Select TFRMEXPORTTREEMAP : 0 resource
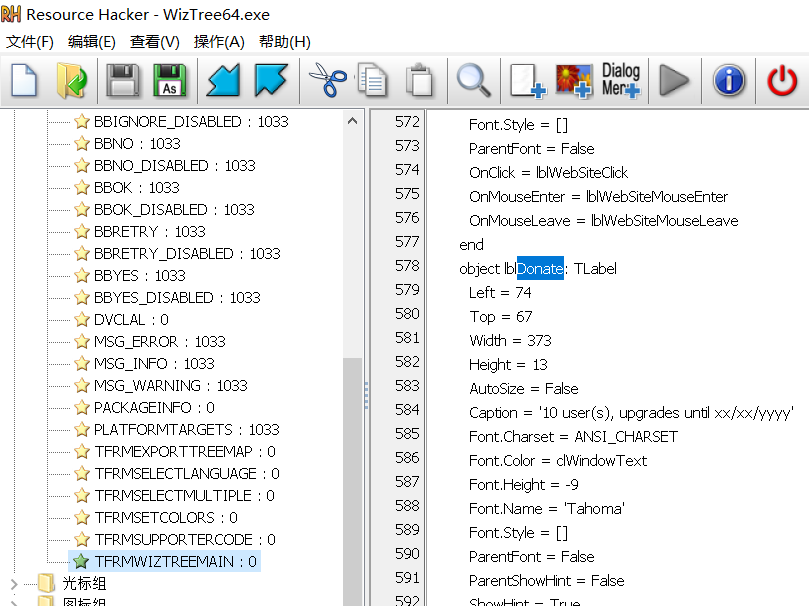The width and height of the screenshot is (809, 606). pyautogui.click(x=185, y=452)
